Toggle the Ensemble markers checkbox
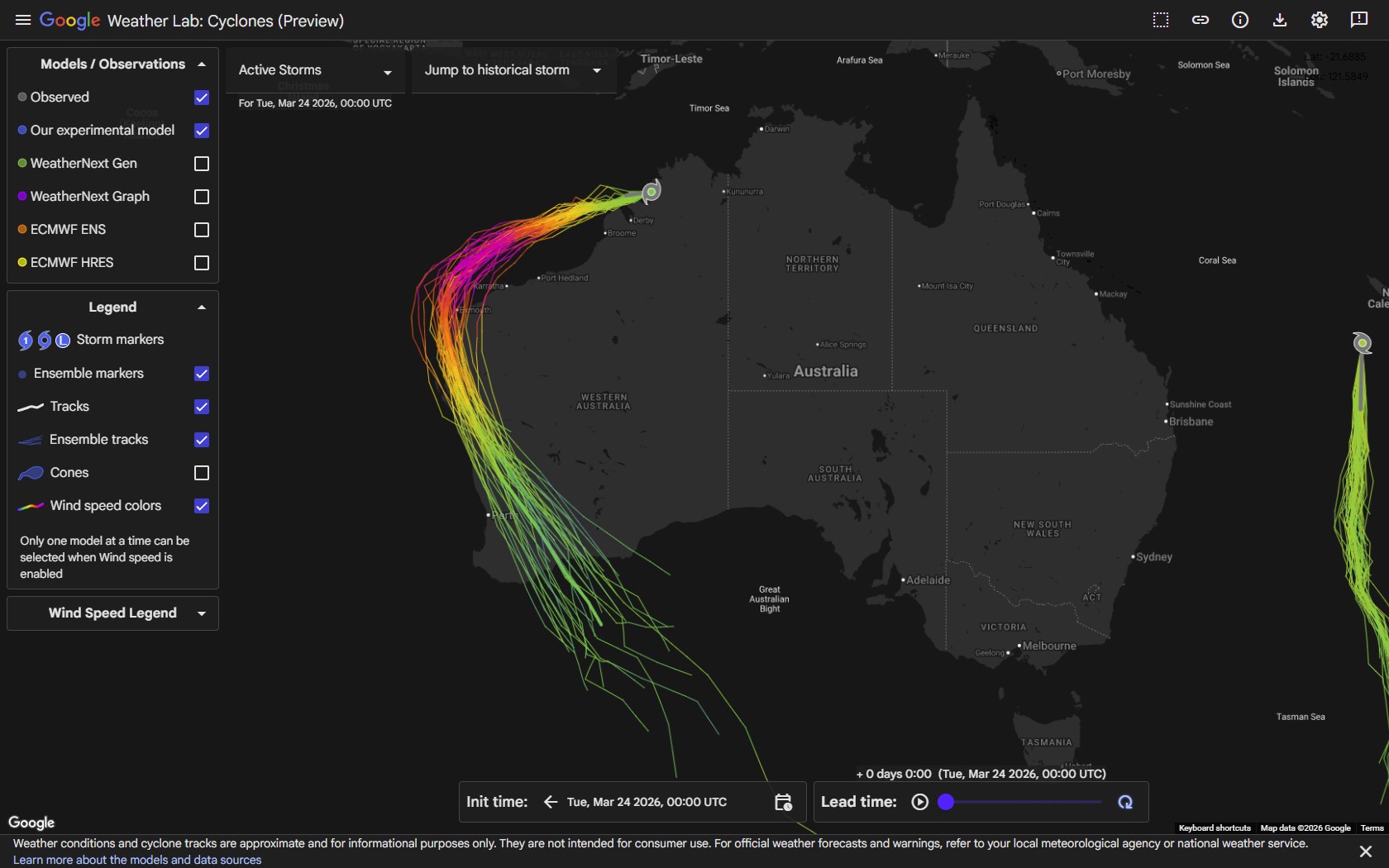This screenshot has height=868, width=1389. coord(202,374)
